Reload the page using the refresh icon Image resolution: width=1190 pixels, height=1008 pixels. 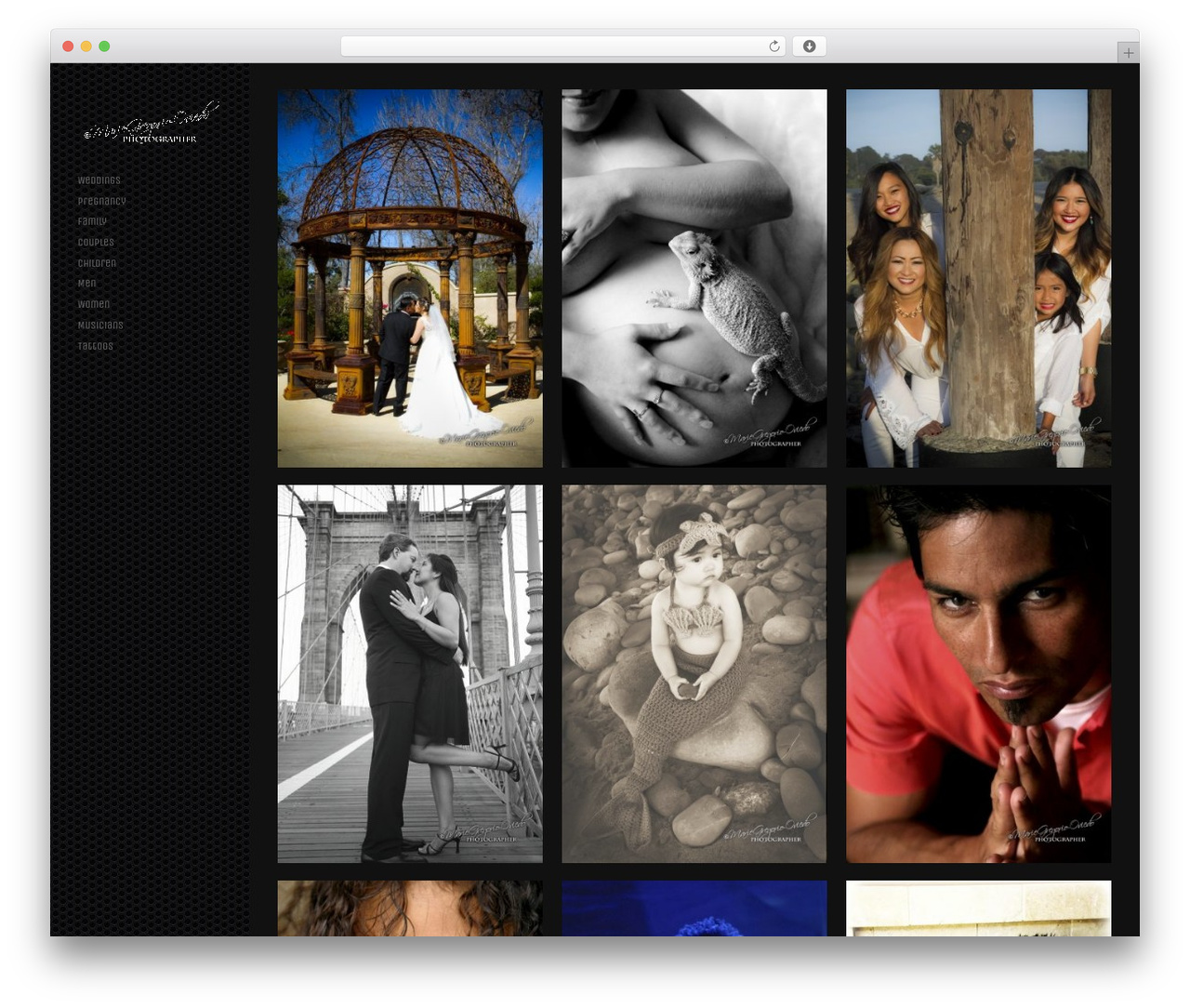(773, 46)
